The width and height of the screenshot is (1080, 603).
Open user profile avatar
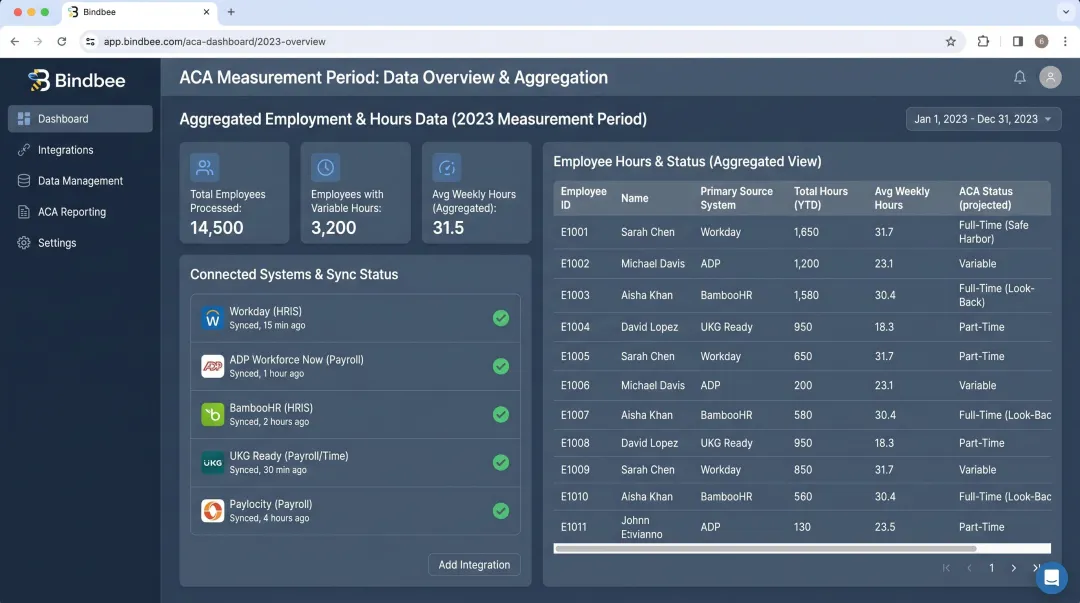(1050, 77)
